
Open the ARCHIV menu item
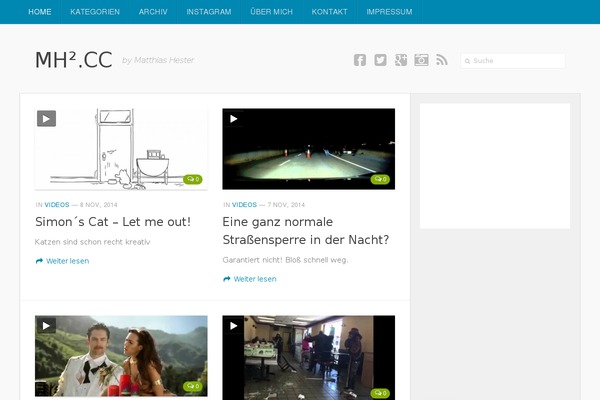(153, 12)
